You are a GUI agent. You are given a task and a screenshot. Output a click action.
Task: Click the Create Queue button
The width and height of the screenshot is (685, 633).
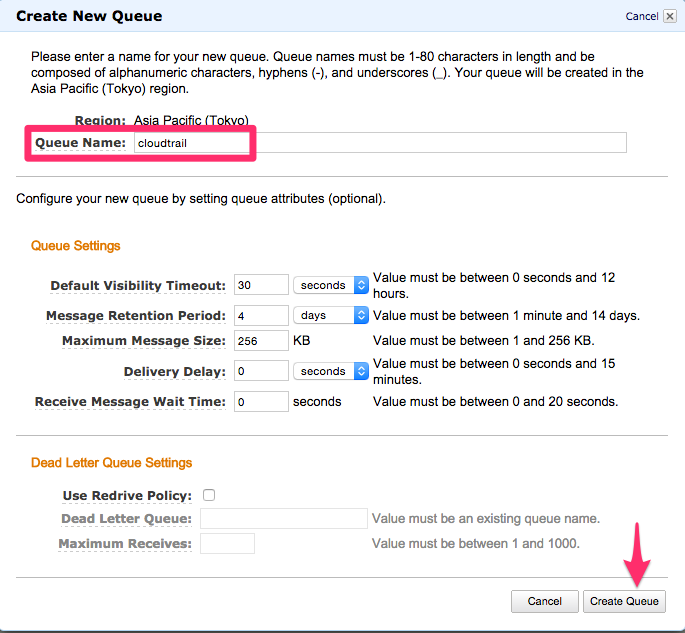coord(624,601)
